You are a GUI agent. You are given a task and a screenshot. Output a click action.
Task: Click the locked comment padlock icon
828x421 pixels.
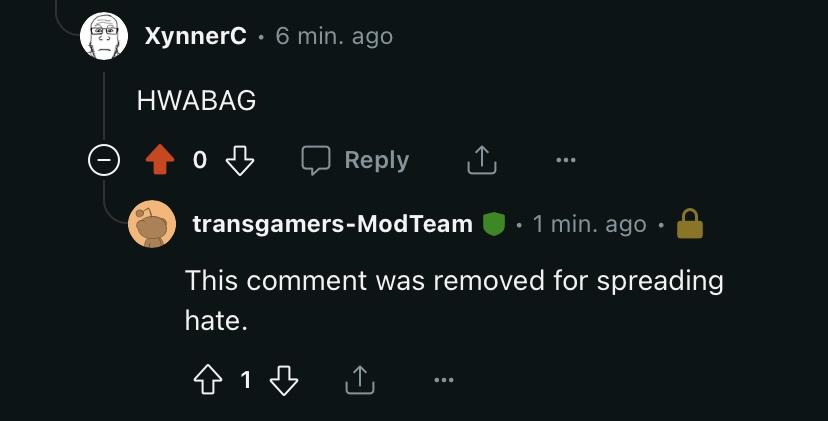click(x=690, y=225)
